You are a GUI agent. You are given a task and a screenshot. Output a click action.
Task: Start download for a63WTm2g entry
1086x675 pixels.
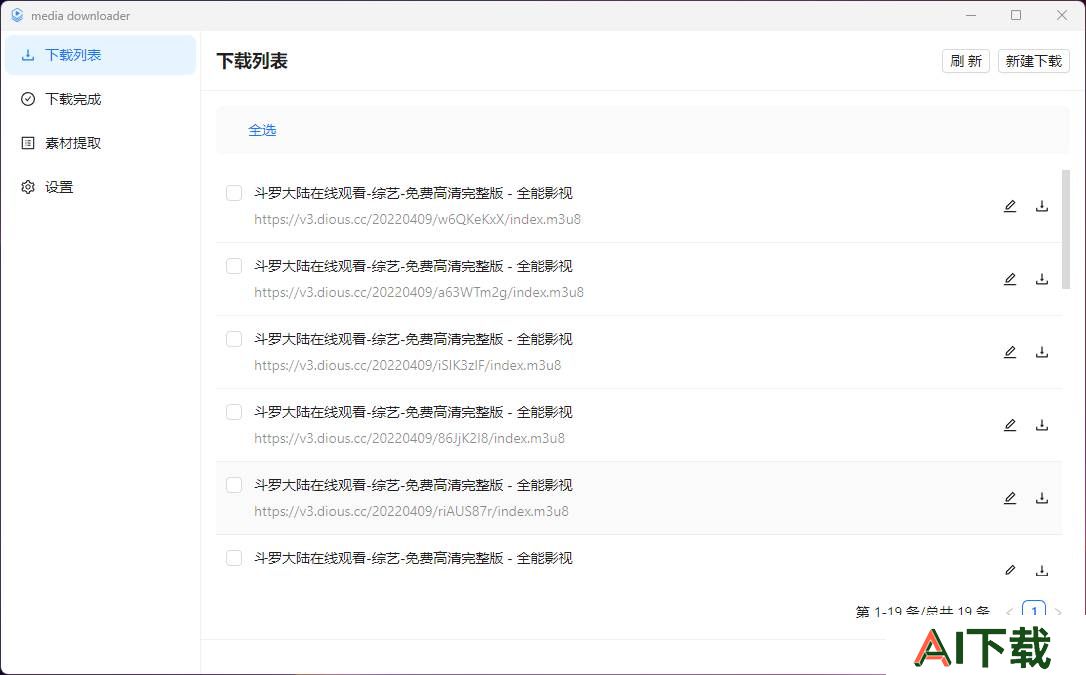pos(1042,279)
